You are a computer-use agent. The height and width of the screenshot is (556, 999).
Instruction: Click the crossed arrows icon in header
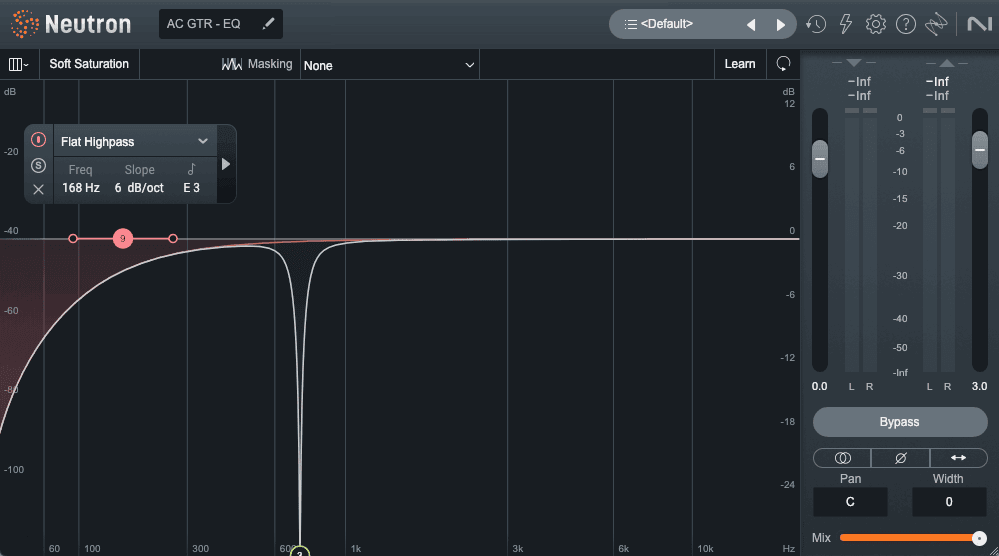(936, 24)
